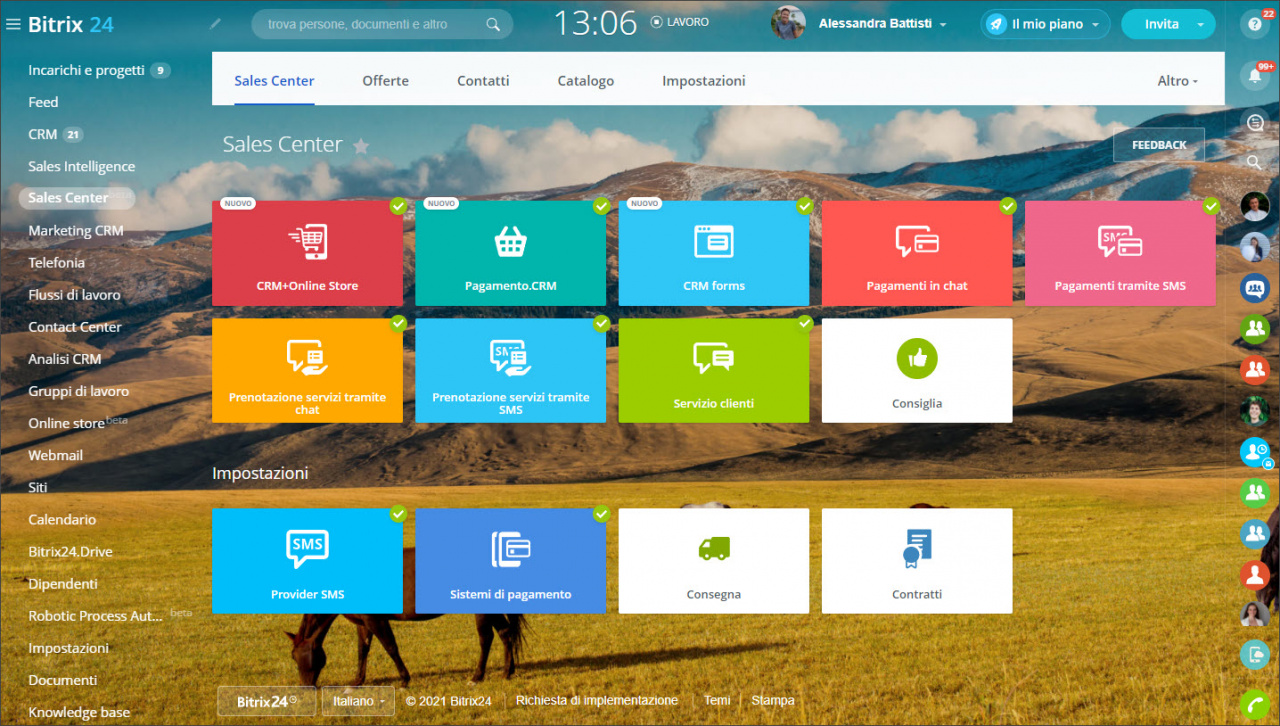Click green checkmark on Provider SMS tile
The width and height of the screenshot is (1280, 726).
[x=398, y=513]
